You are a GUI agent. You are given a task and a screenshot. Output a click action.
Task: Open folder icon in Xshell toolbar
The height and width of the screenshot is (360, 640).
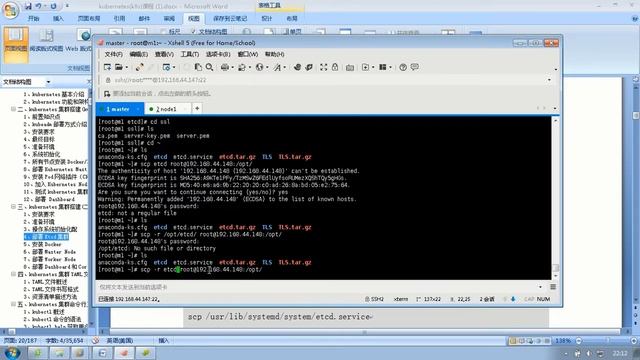[x=119, y=67]
